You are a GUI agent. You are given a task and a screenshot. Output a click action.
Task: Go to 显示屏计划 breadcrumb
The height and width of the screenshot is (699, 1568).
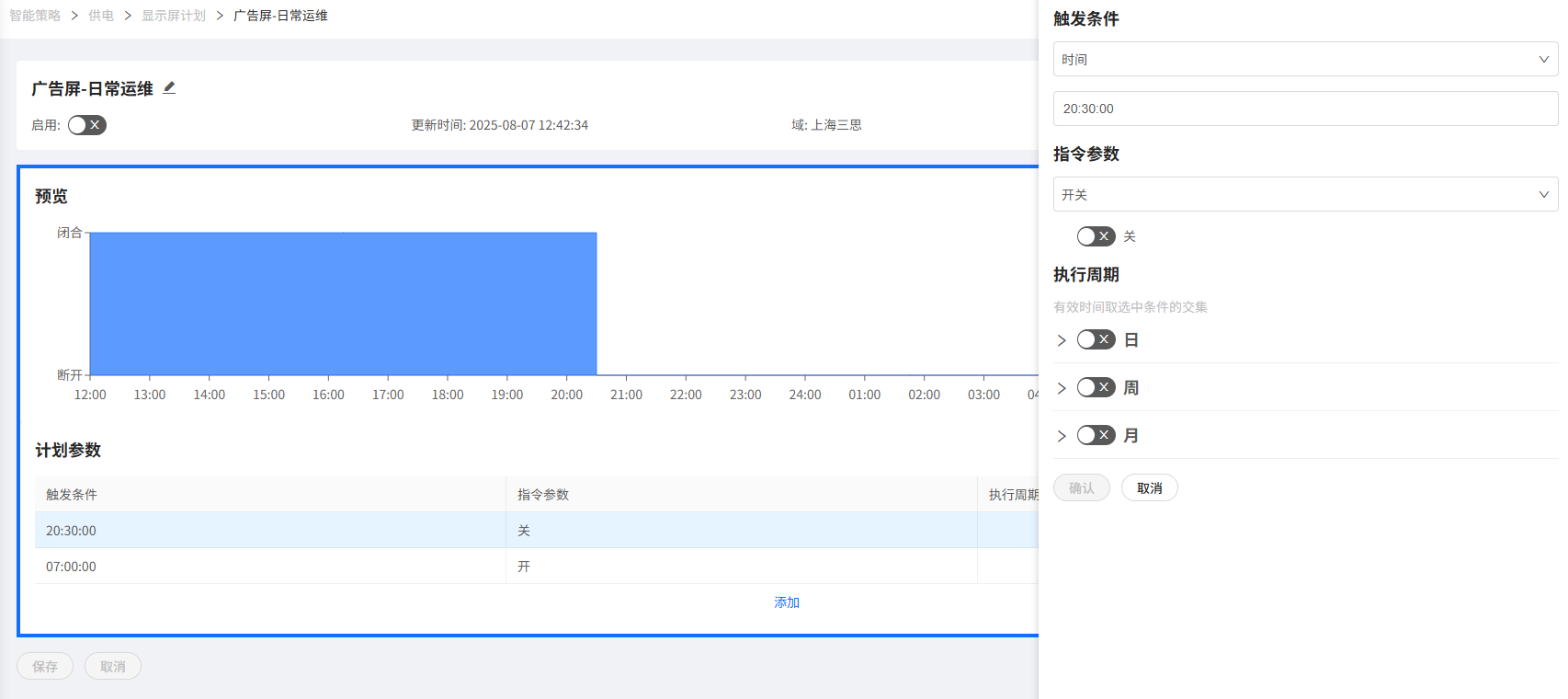point(174,16)
